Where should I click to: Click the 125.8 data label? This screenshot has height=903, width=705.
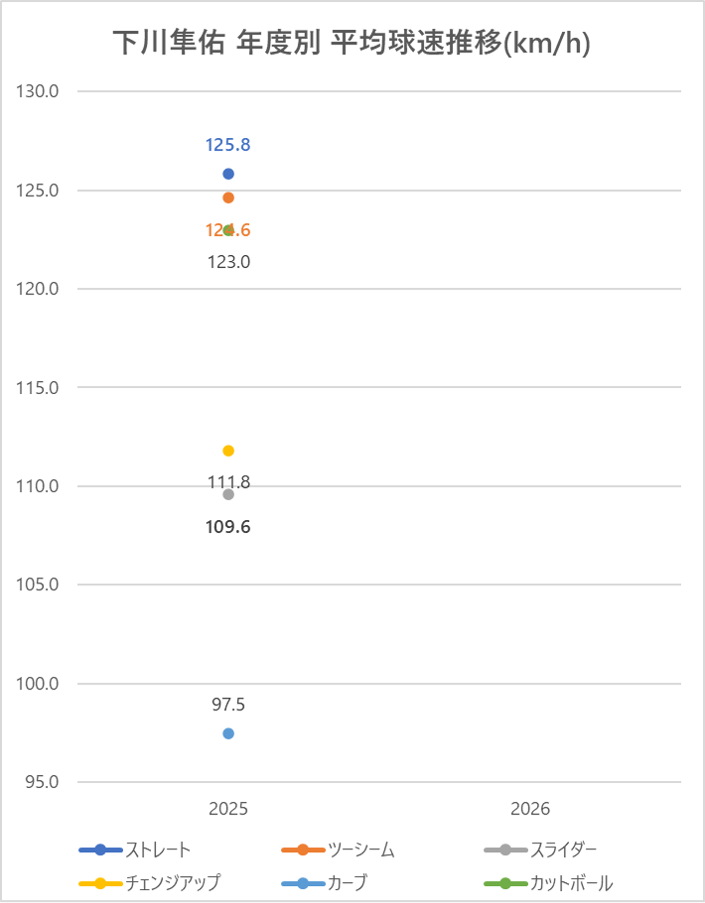click(228, 145)
